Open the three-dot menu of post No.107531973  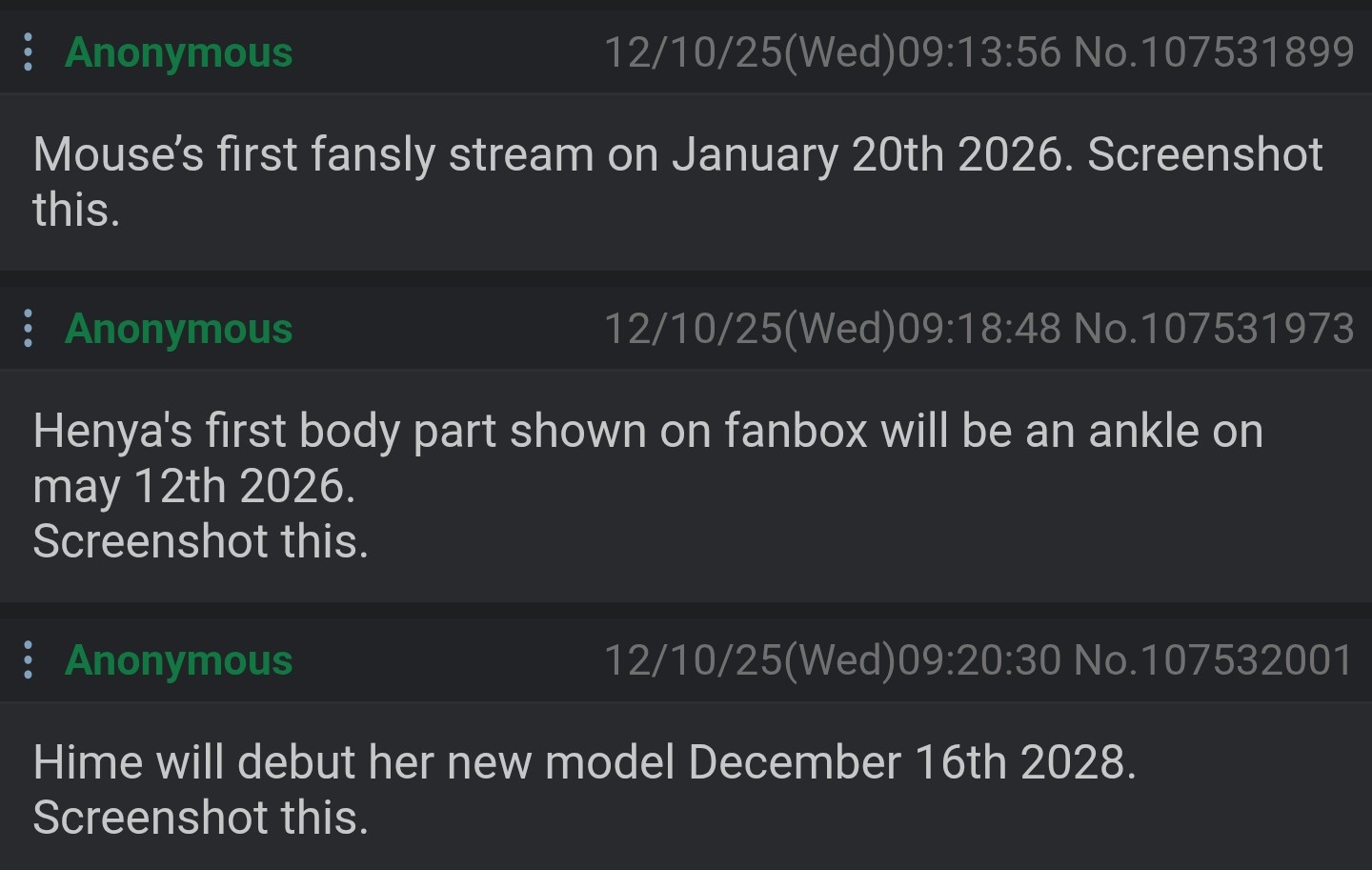29,329
